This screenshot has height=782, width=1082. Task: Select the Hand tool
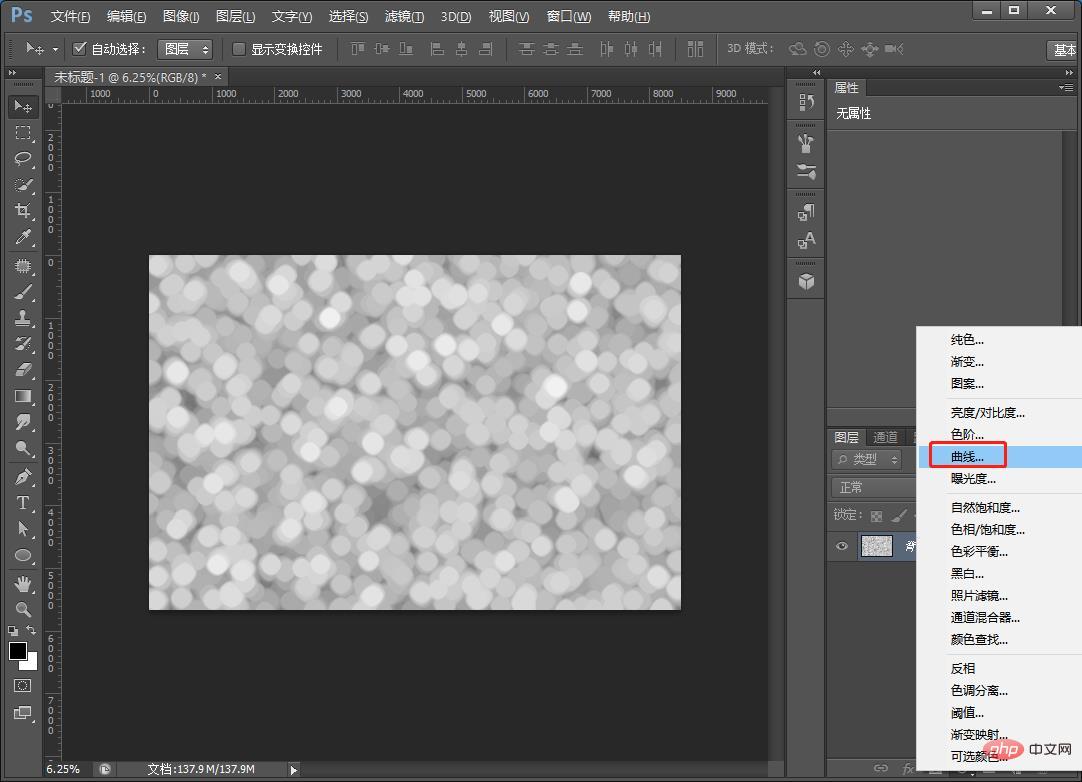23,584
